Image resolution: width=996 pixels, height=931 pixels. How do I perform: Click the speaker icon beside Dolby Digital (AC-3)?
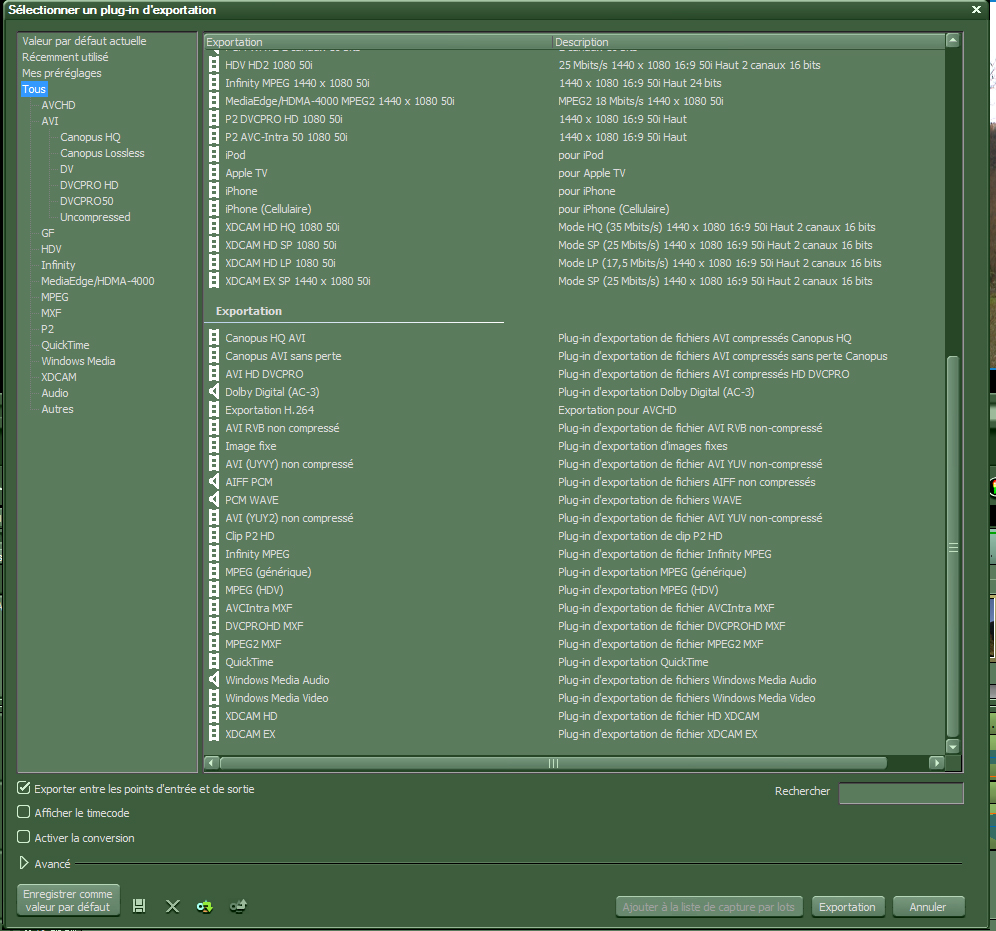[x=214, y=392]
